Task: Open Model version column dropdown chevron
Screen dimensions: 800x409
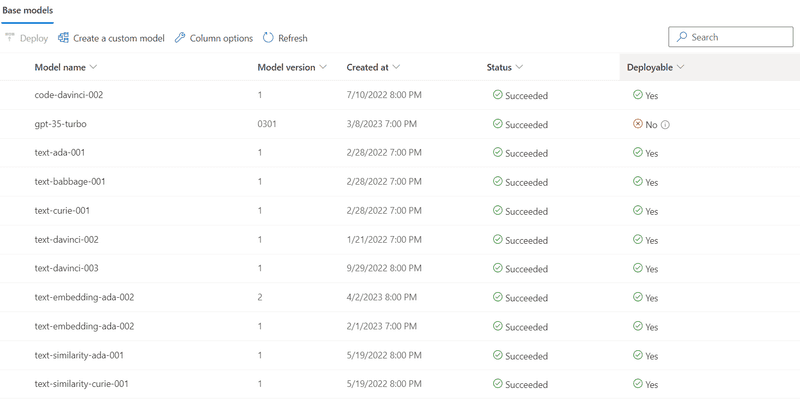Action: 322,67
